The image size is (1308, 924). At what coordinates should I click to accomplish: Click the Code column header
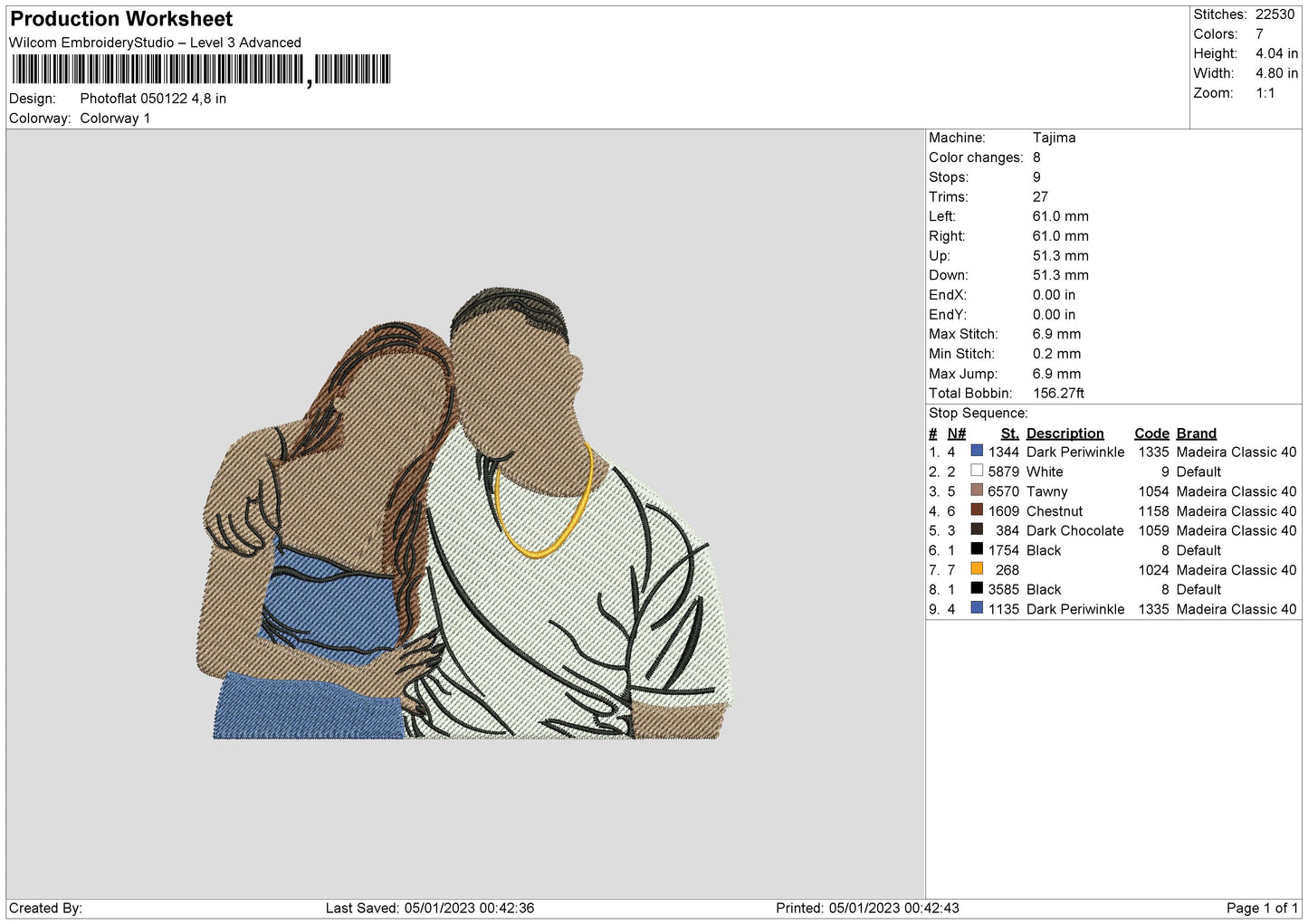pos(1151,433)
